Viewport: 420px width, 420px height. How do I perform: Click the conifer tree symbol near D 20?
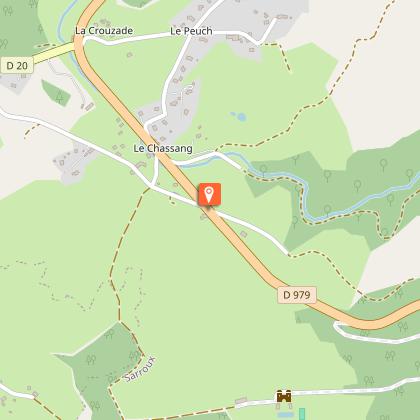click(x=59, y=97)
